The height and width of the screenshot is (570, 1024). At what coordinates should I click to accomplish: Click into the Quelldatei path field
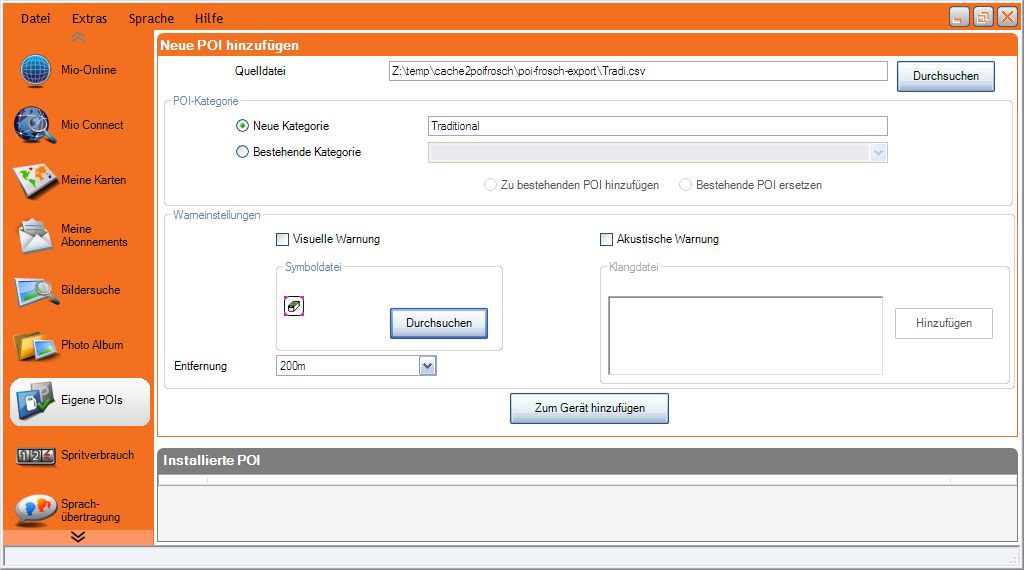(x=637, y=71)
